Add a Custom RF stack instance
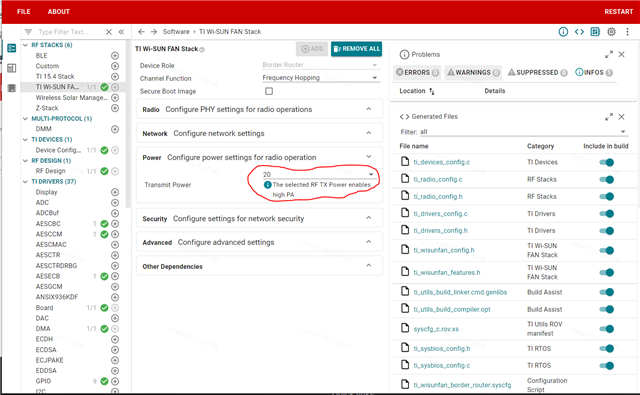 115,66
